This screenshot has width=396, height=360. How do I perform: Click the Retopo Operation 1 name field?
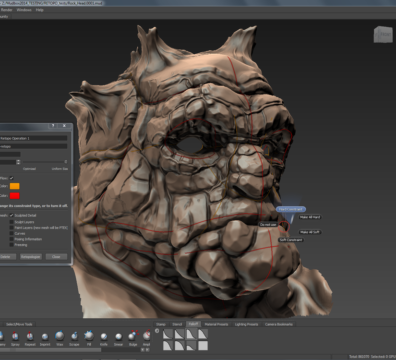(x=33, y=138)
